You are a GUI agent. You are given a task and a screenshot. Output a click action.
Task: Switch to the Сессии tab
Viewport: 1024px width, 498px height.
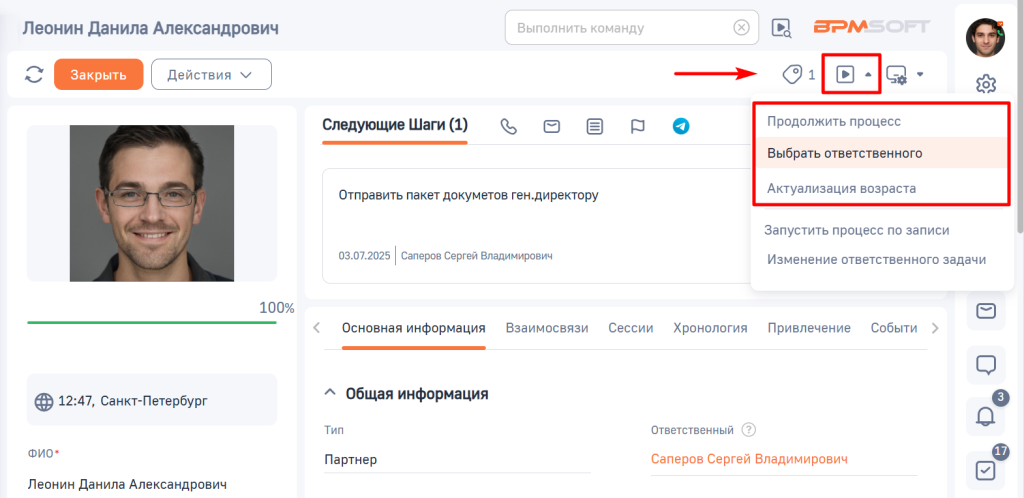(631, 328)
